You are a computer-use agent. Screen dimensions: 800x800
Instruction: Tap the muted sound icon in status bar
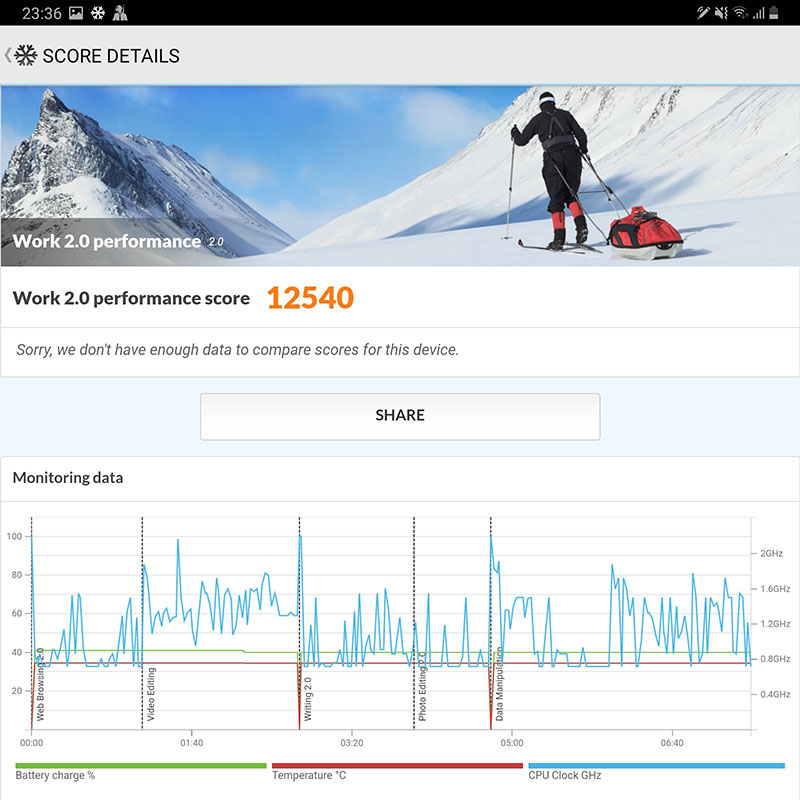pyautogui.click(x=721, y=13)
